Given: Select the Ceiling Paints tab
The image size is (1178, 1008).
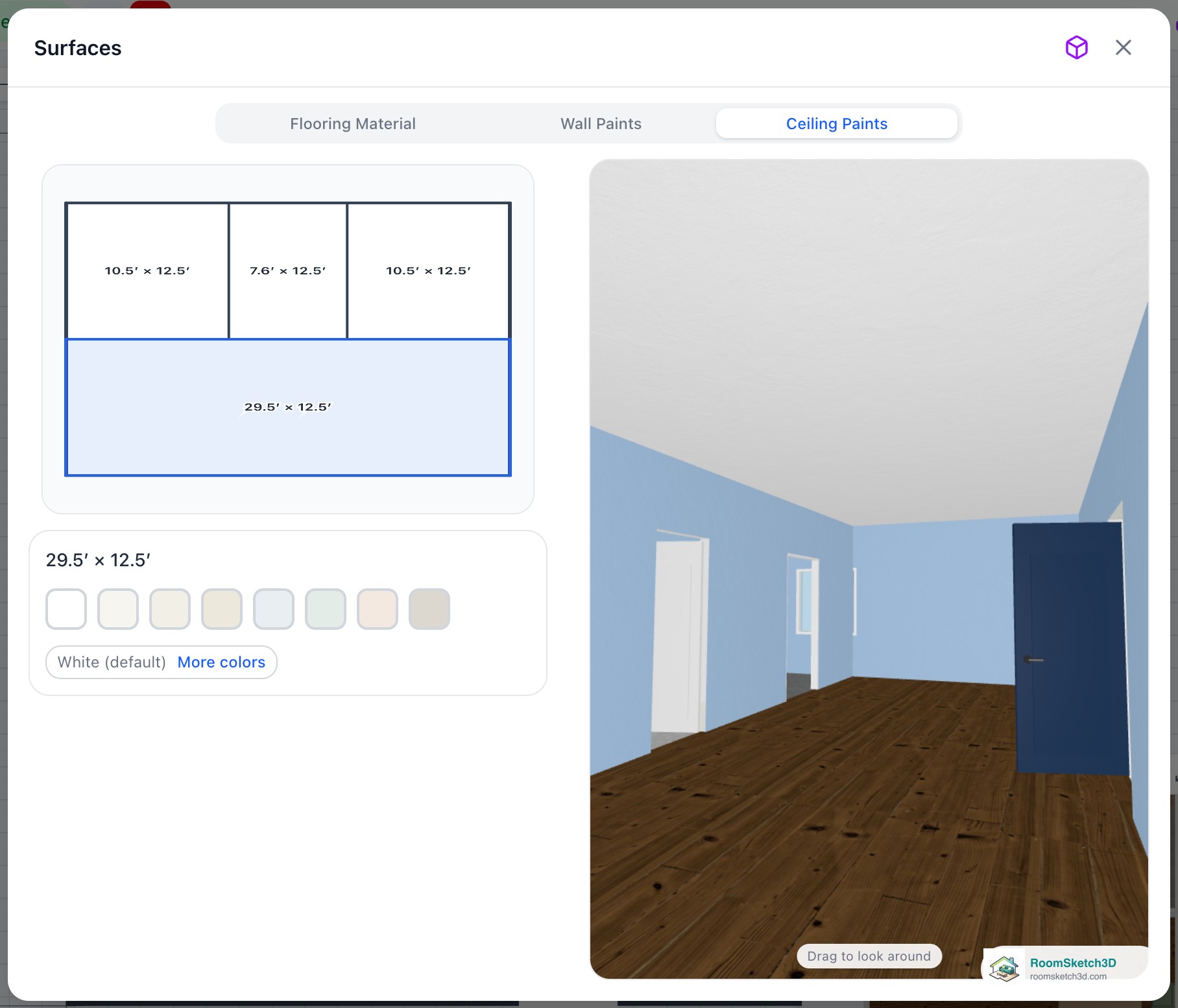Looking at the screenshot, I should (x=836, y=124).
